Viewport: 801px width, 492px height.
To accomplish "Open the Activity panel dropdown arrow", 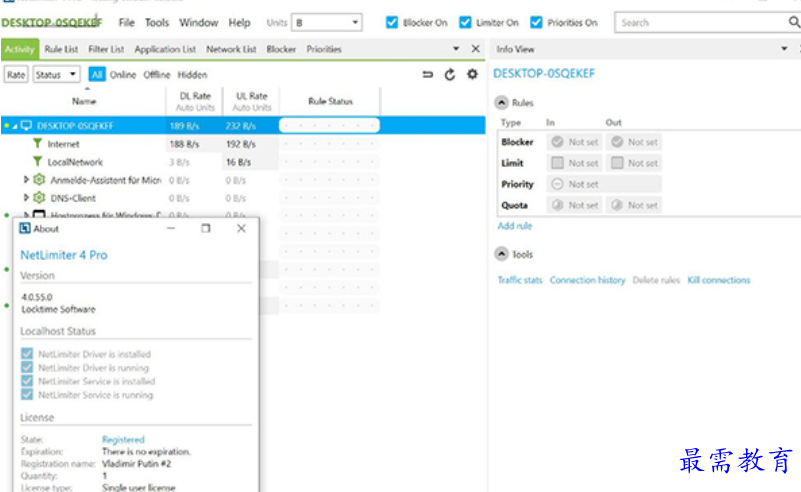I will pos(456,49).
